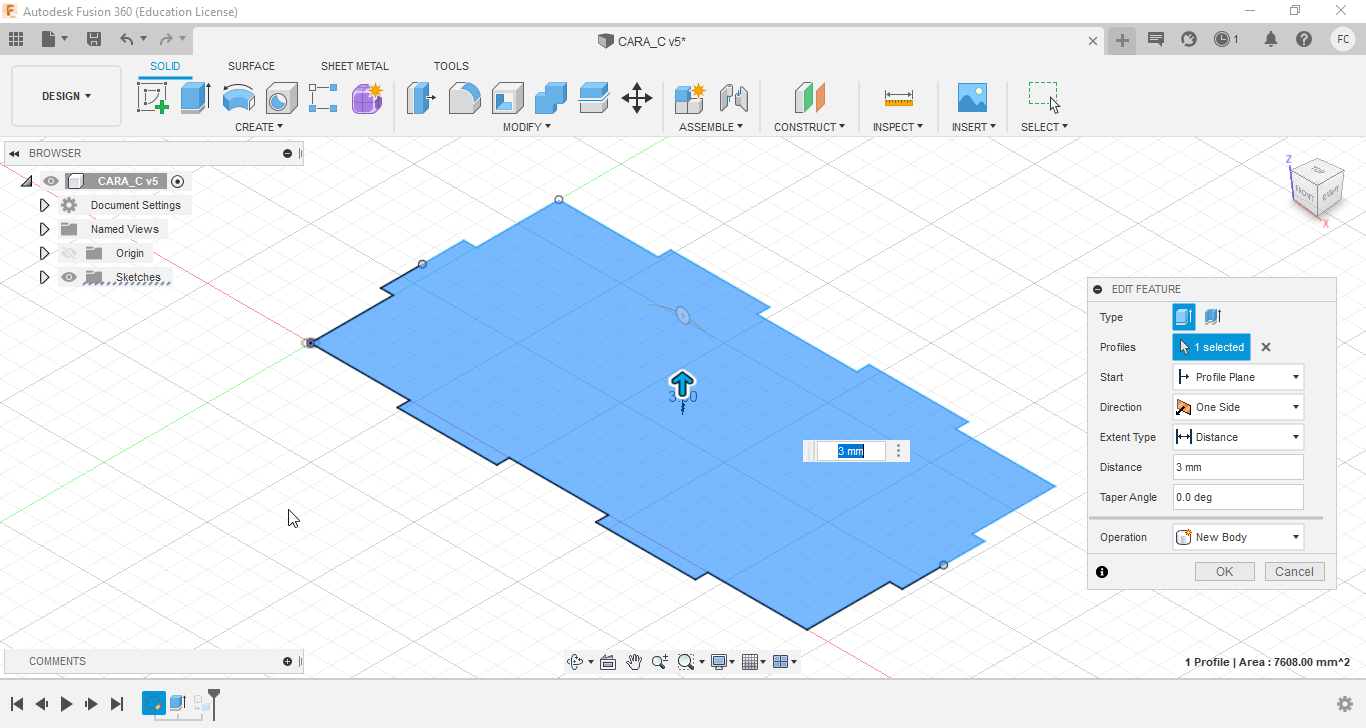Open the TOOLS tab
The image size is (1366, 728).
(x=451, y=66)
